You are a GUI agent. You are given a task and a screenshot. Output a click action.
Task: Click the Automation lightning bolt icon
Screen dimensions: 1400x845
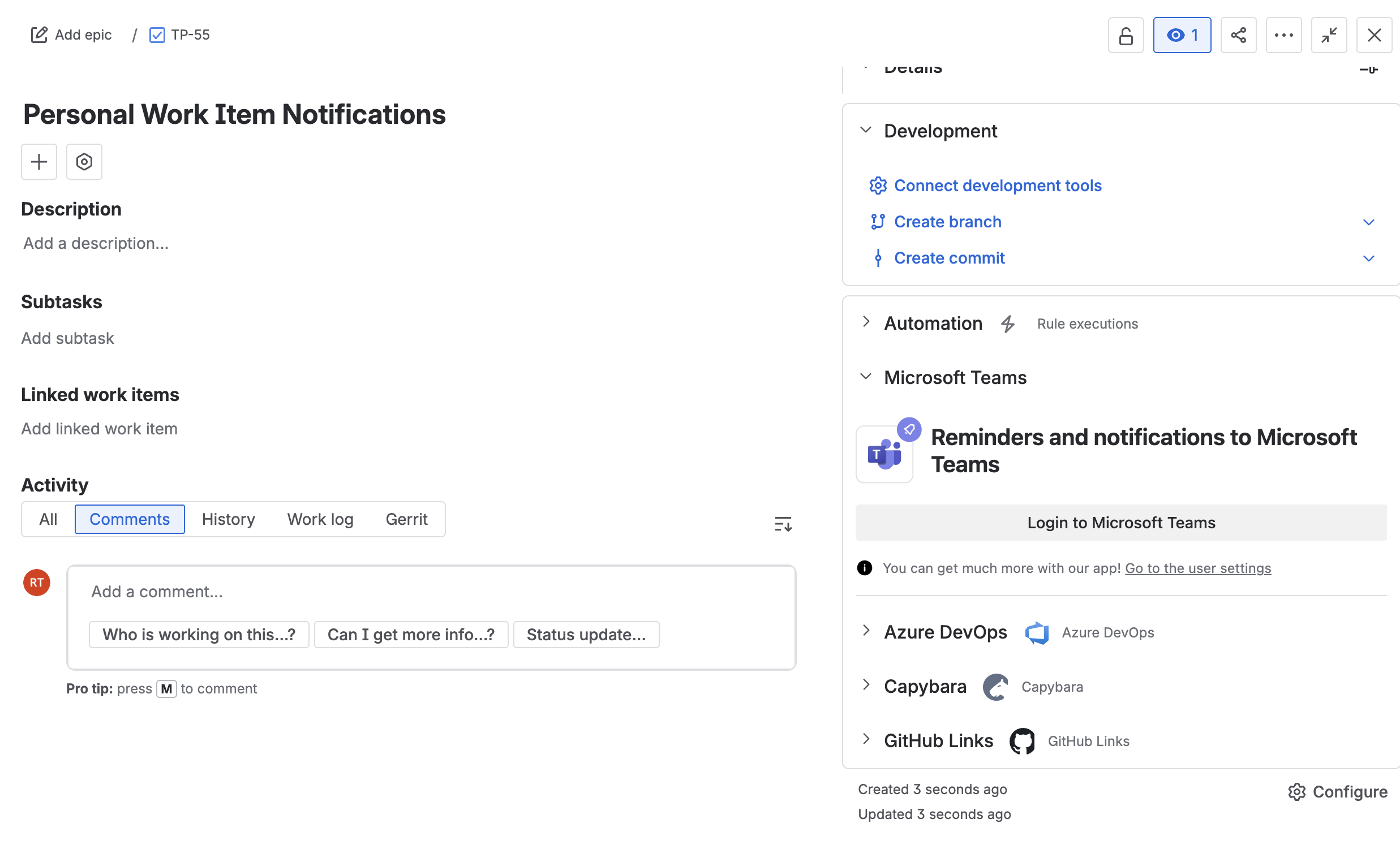click(1007, 324)
